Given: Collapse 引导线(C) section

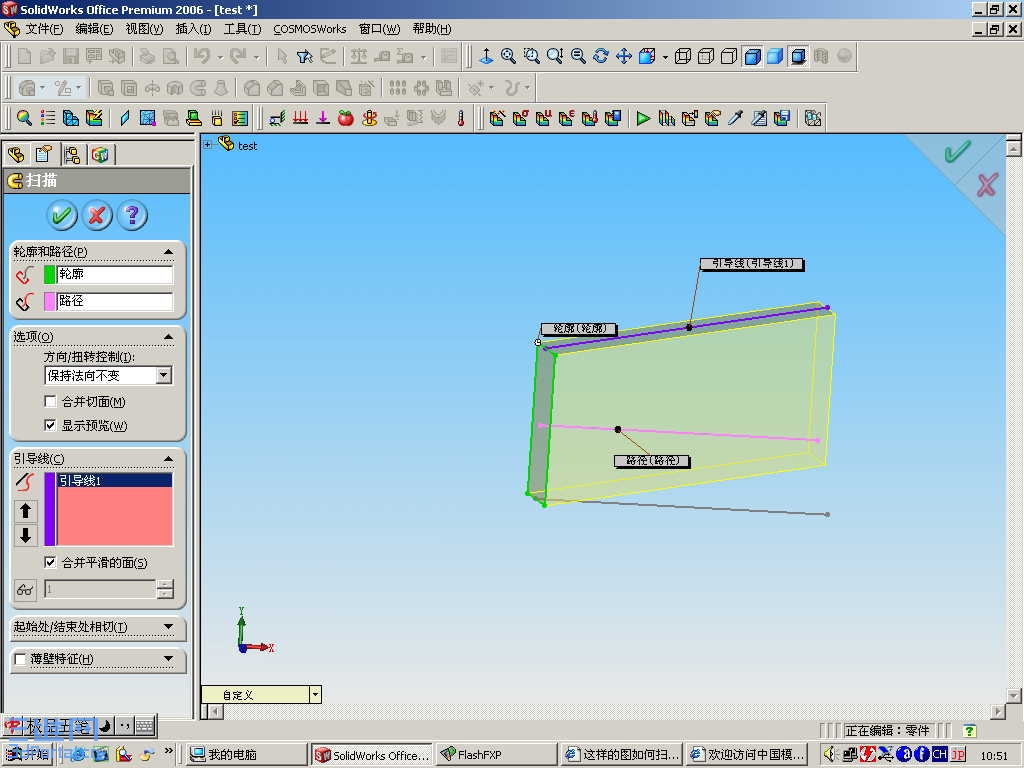Looking at the screenshot, I should click(168, 458).
